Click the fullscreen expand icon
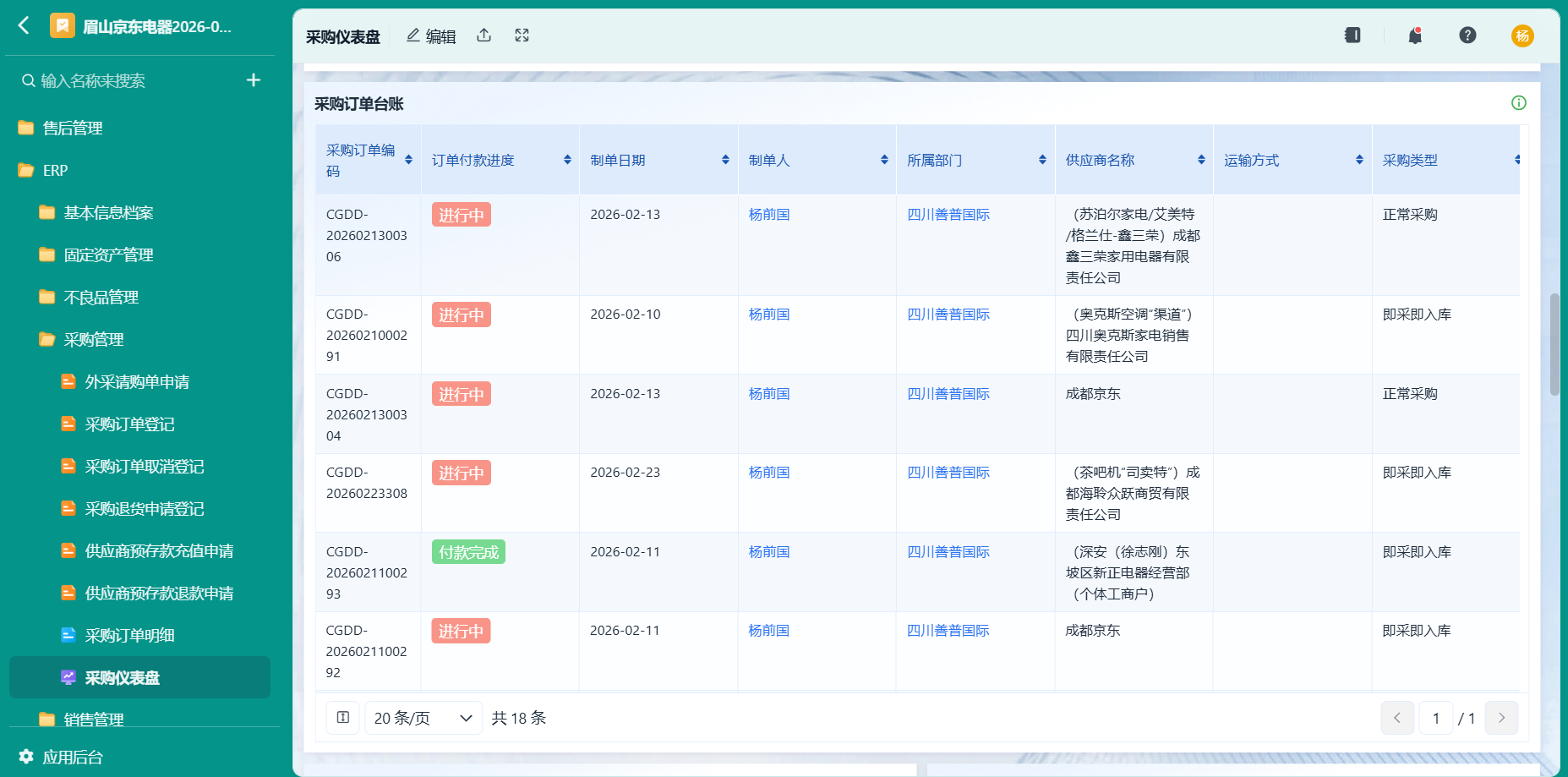Screen dimensions: 1568x777 click(522, 36)
